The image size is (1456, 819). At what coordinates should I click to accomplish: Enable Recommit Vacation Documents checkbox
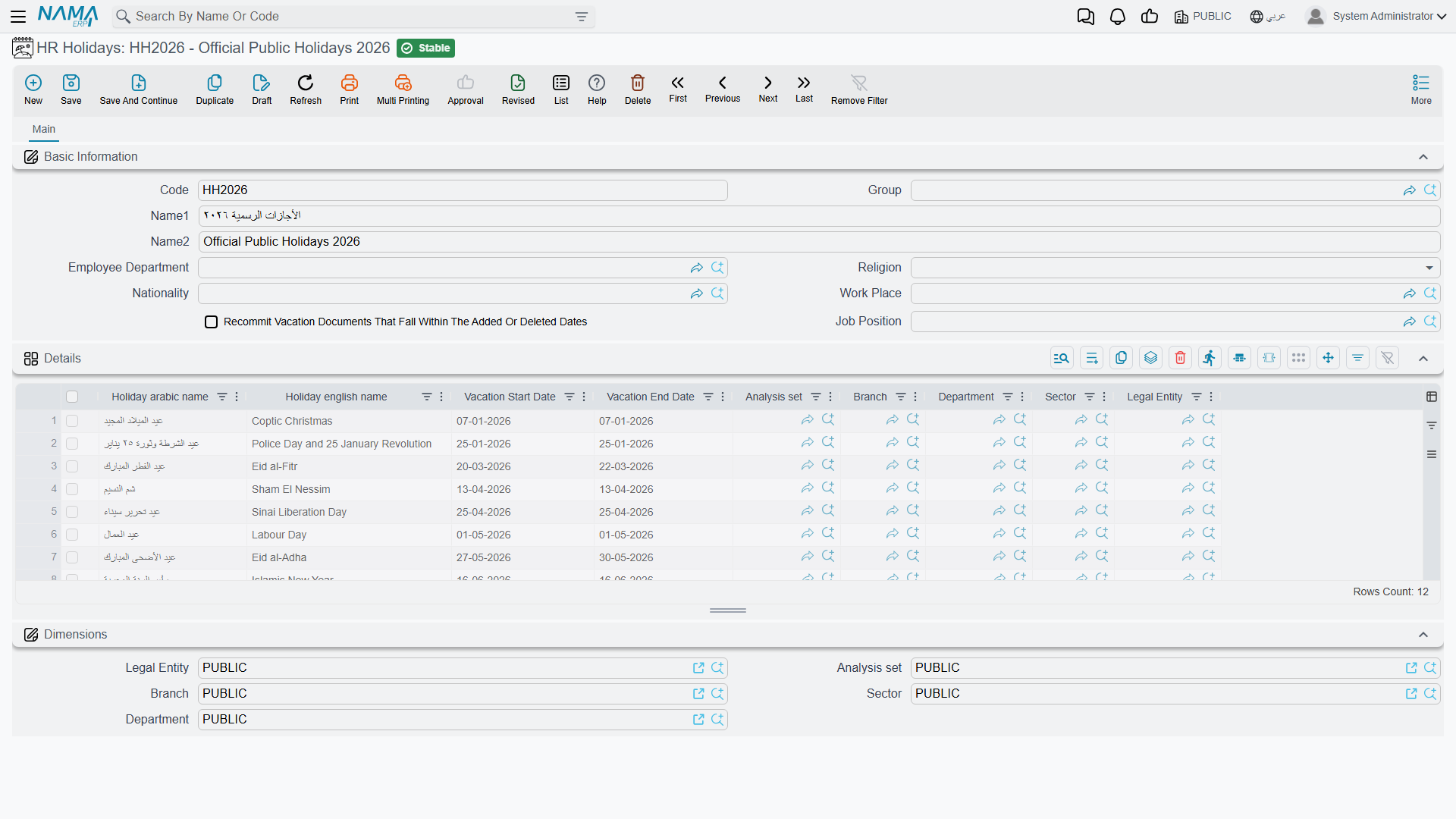212,322
